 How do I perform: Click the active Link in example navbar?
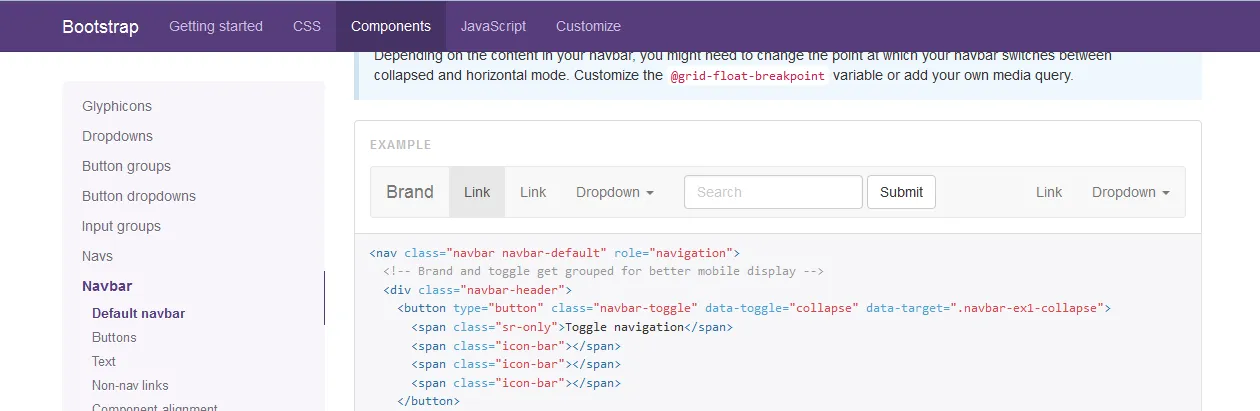(x=477, y=192)
